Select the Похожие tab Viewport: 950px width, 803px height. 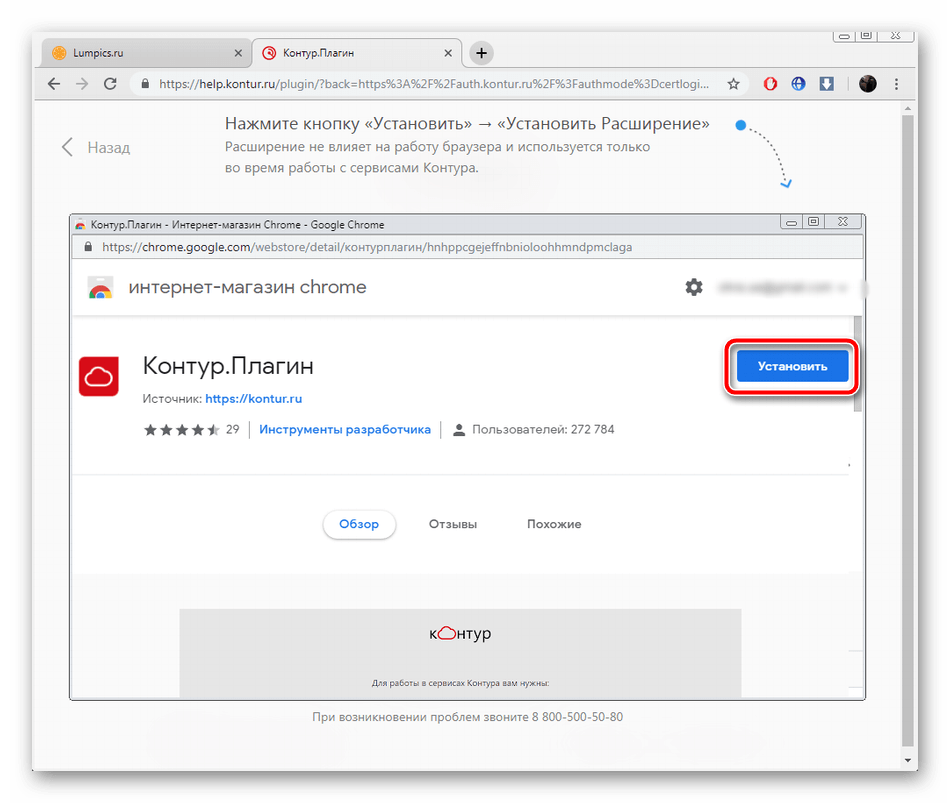pos(554,524)
